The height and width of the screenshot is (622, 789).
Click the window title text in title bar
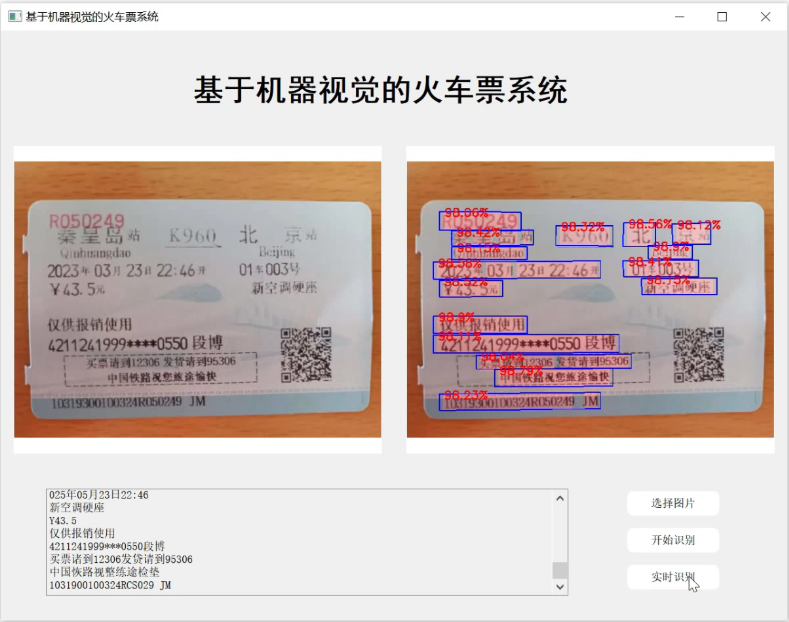[92, 17]
